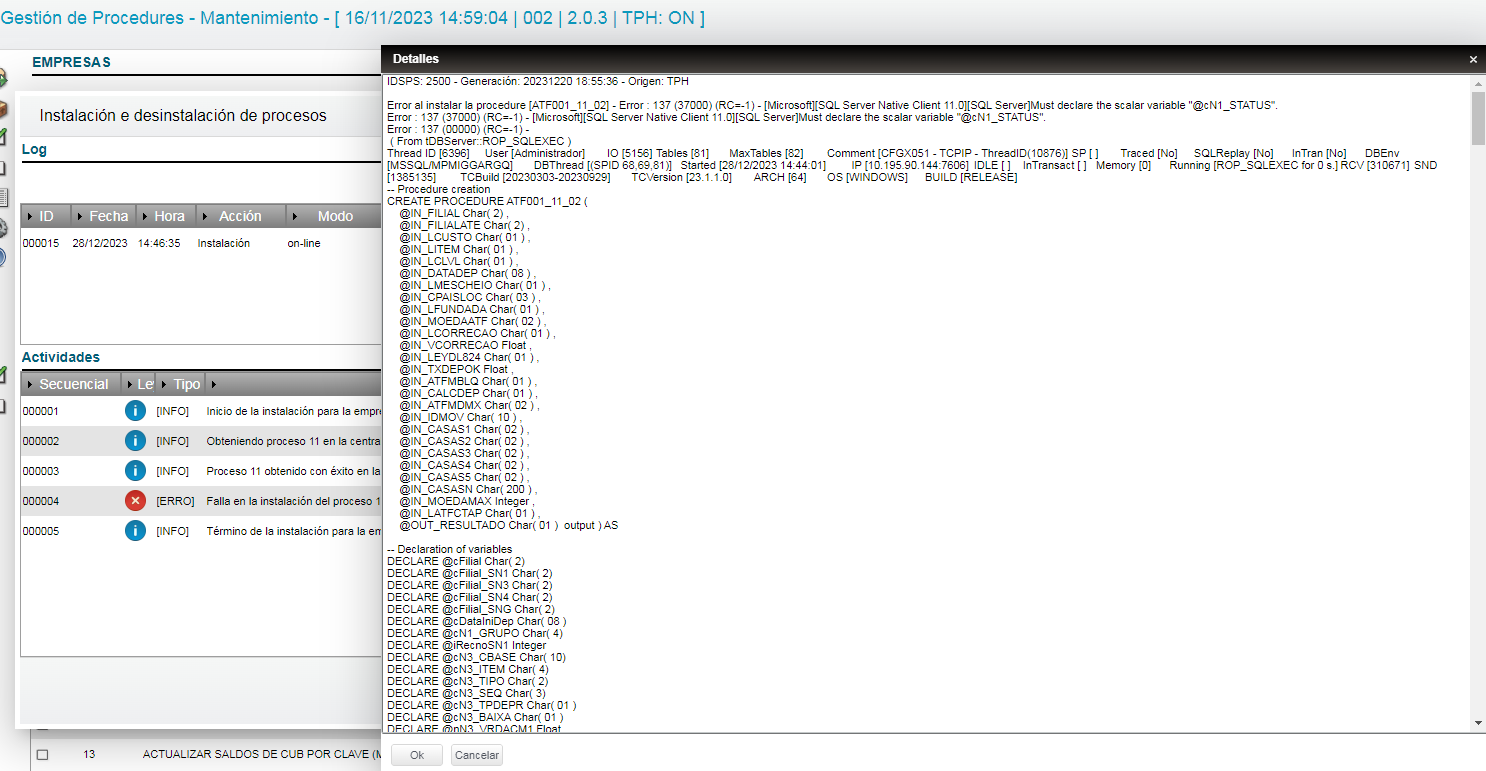The width and height of the screenshot is (1486, 771).
Task: Confirm the Detalles dialog with Ok
Action: 417,755
